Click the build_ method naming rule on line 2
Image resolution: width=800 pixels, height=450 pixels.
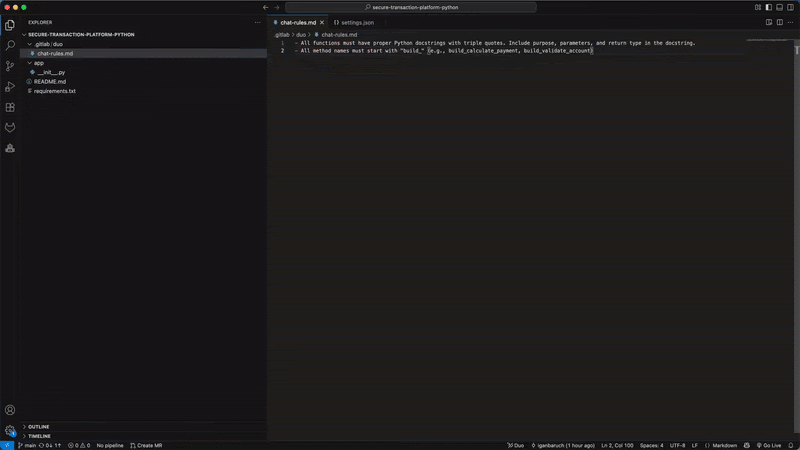click(443, 51)
